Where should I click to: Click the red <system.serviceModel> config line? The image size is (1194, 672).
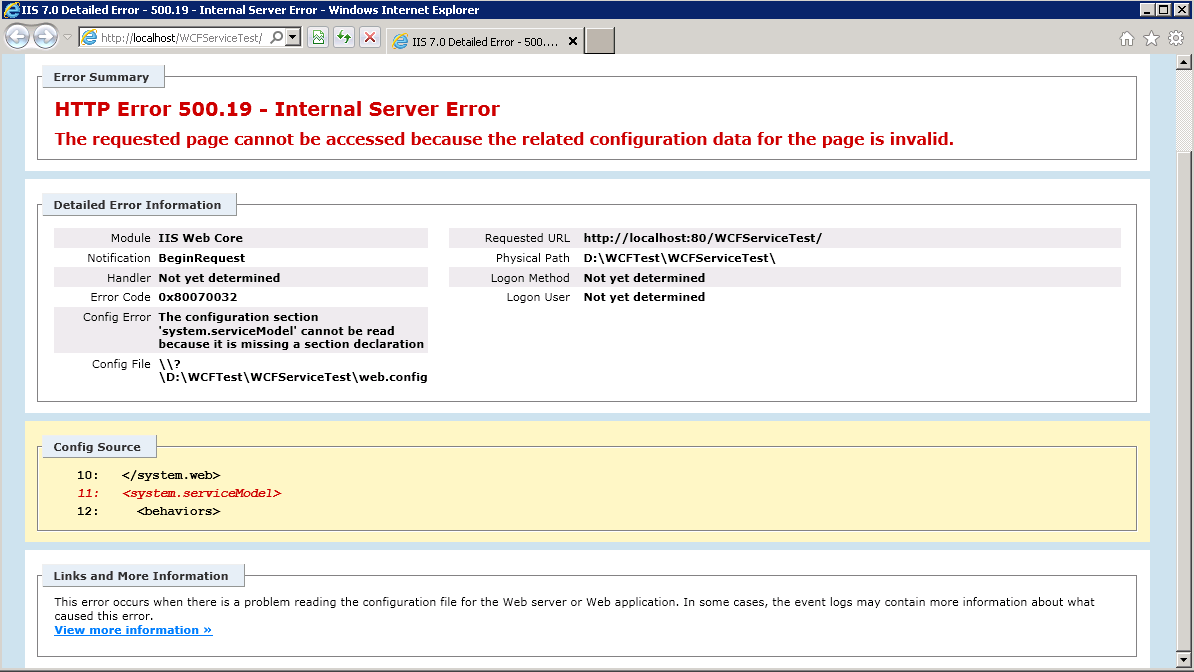[x=202, y=493]
